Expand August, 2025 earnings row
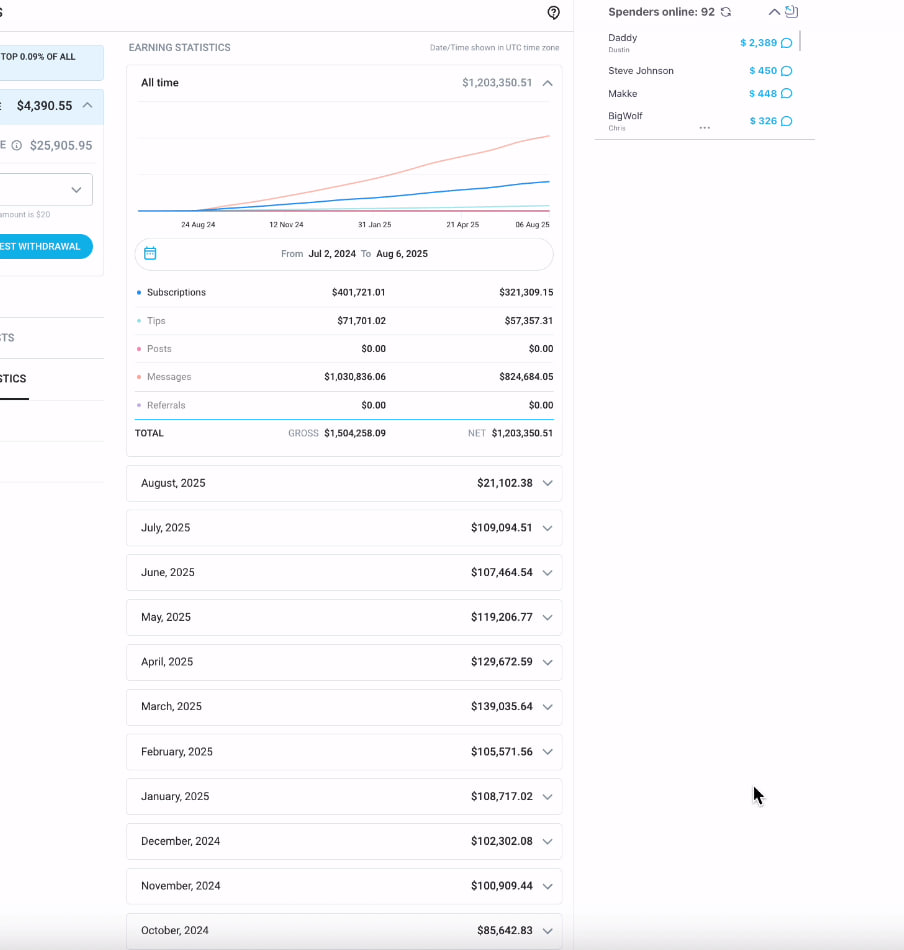Viewport: 904px width, 950px height. click(x=546, y=483)
